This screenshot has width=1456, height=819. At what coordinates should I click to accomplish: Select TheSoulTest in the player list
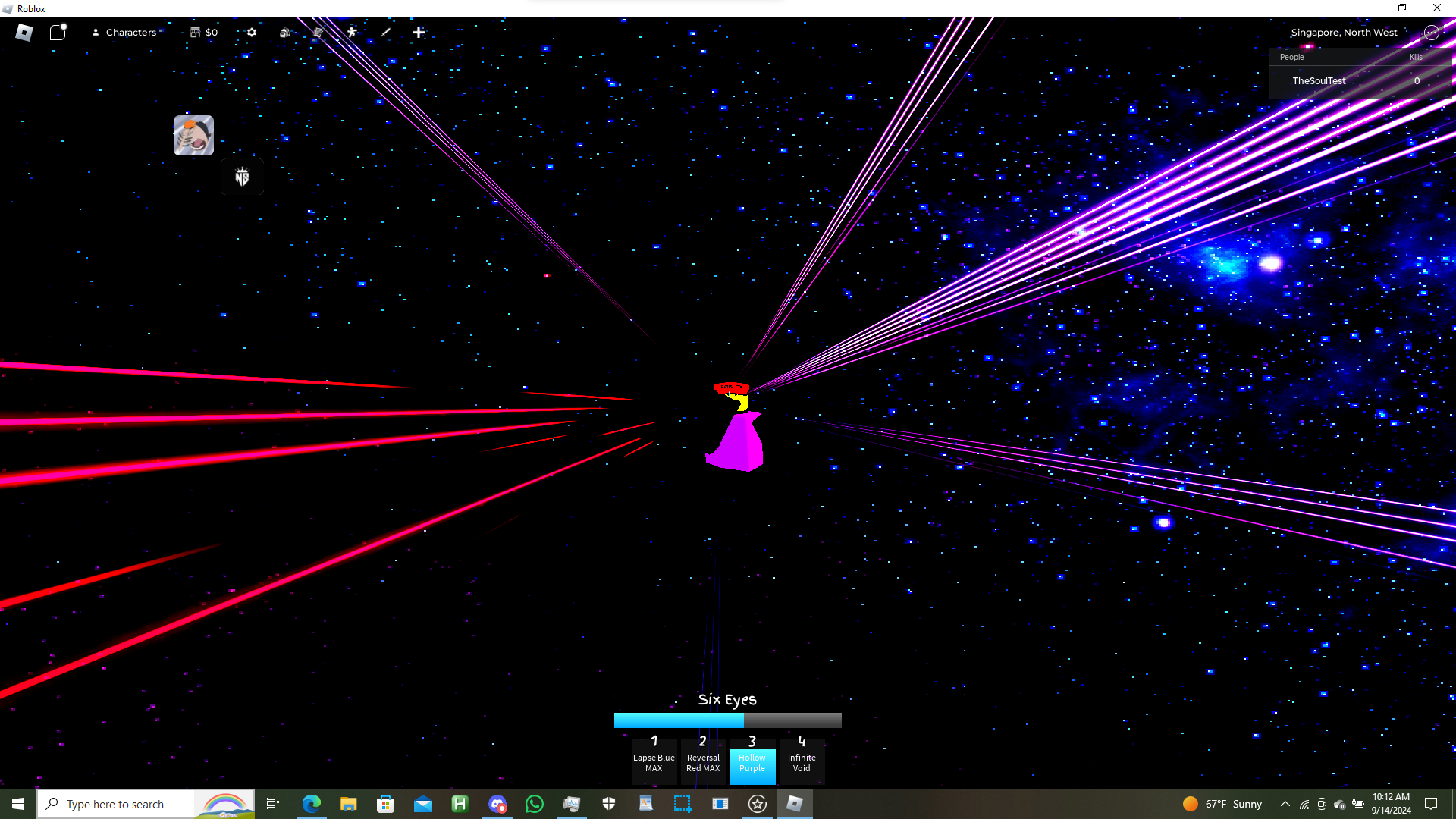1319,81
